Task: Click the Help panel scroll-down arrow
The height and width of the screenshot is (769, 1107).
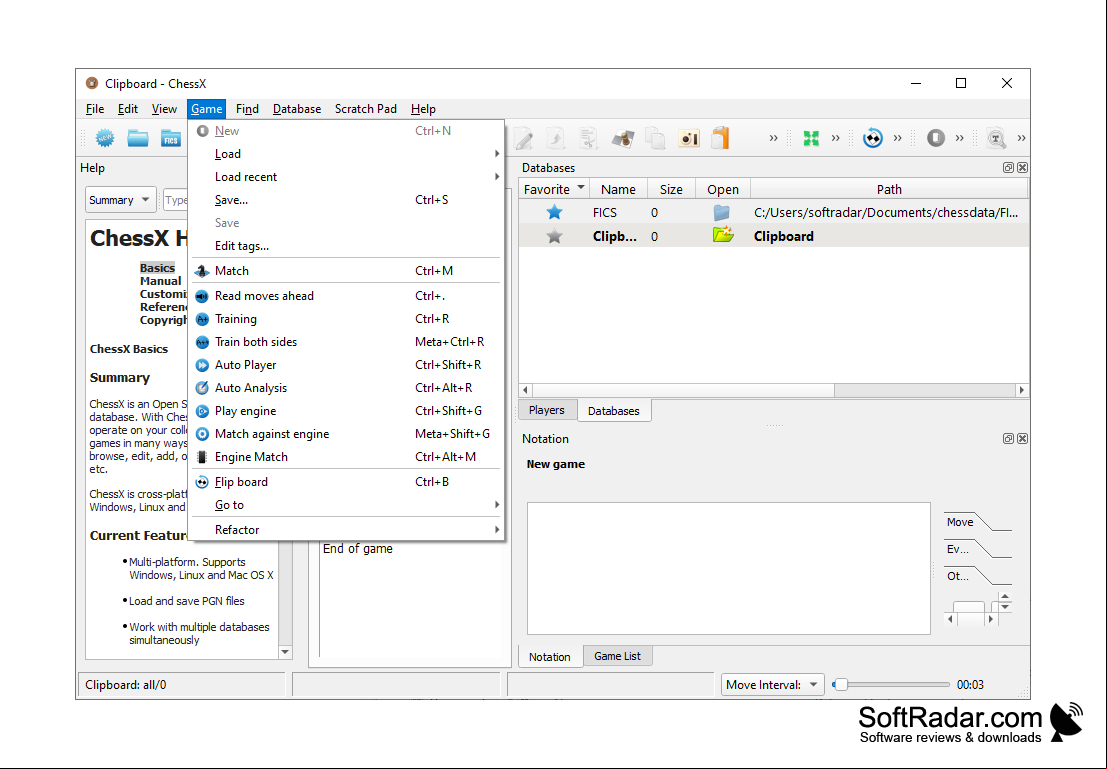Action: pyautogui.click(x=285, y=652)
